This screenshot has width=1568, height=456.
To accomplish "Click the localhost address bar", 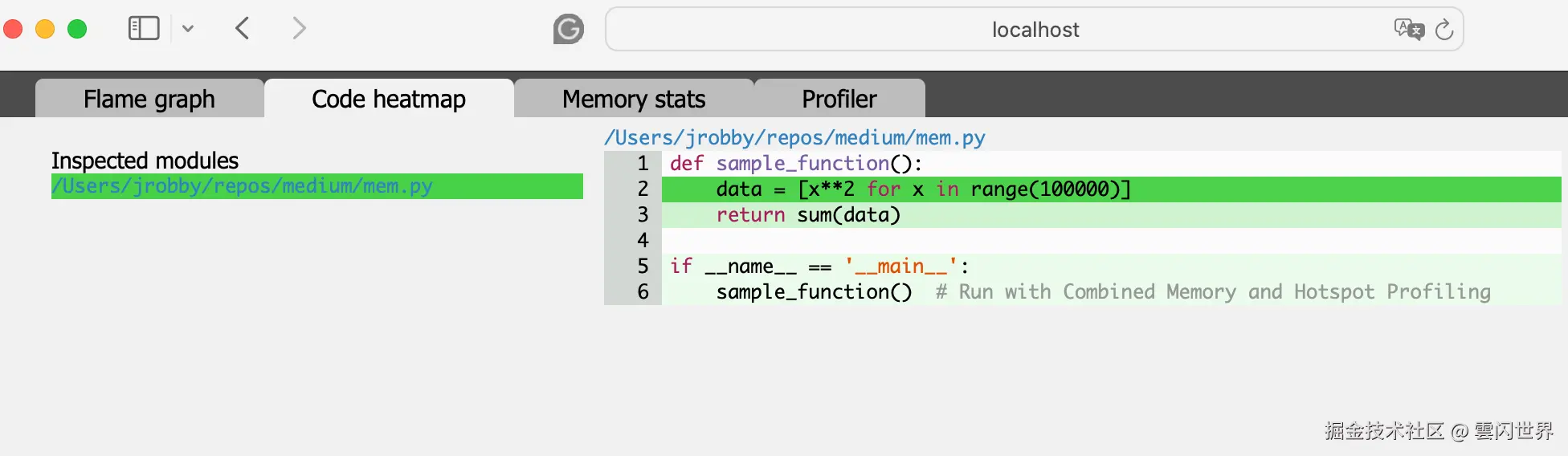I will pos(1035,30).
